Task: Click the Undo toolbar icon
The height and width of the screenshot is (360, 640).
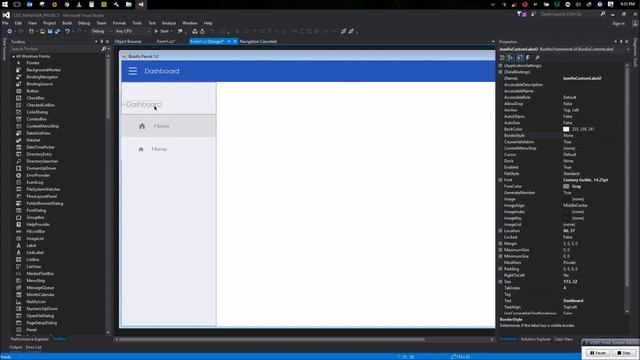Action: coord(67,31)
